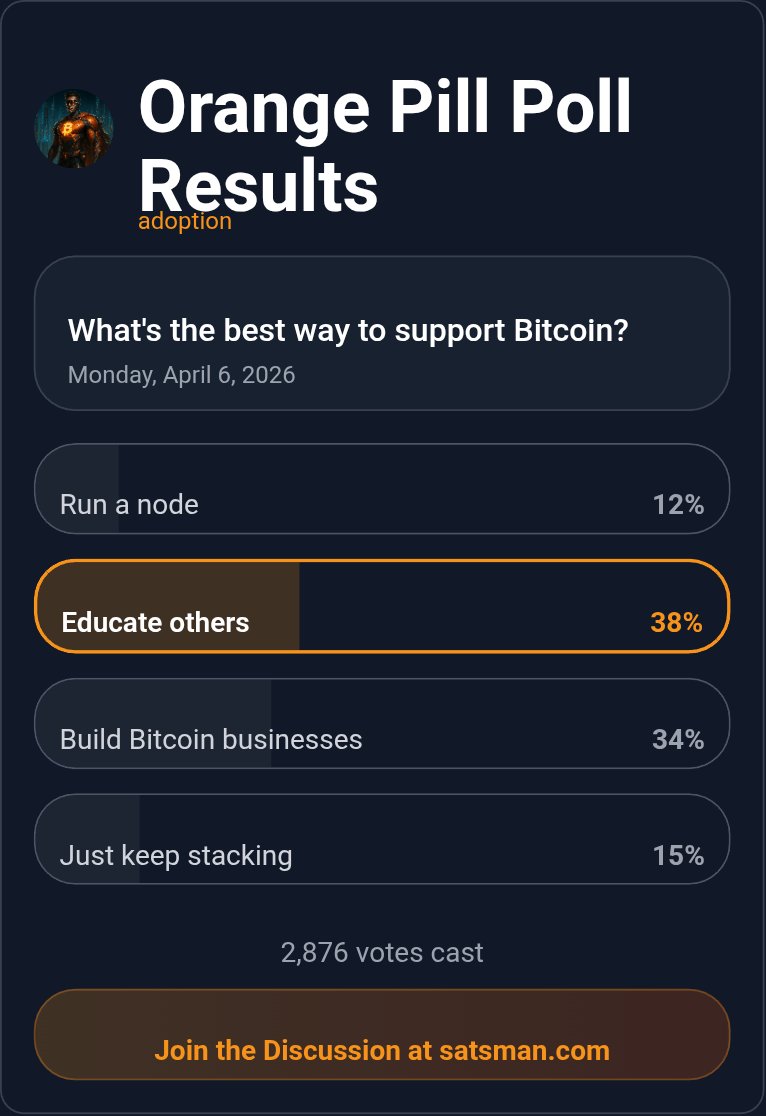
Task: Click the 2,876 votes cast count
Action: pyautogui.click(x=382, y=952)
